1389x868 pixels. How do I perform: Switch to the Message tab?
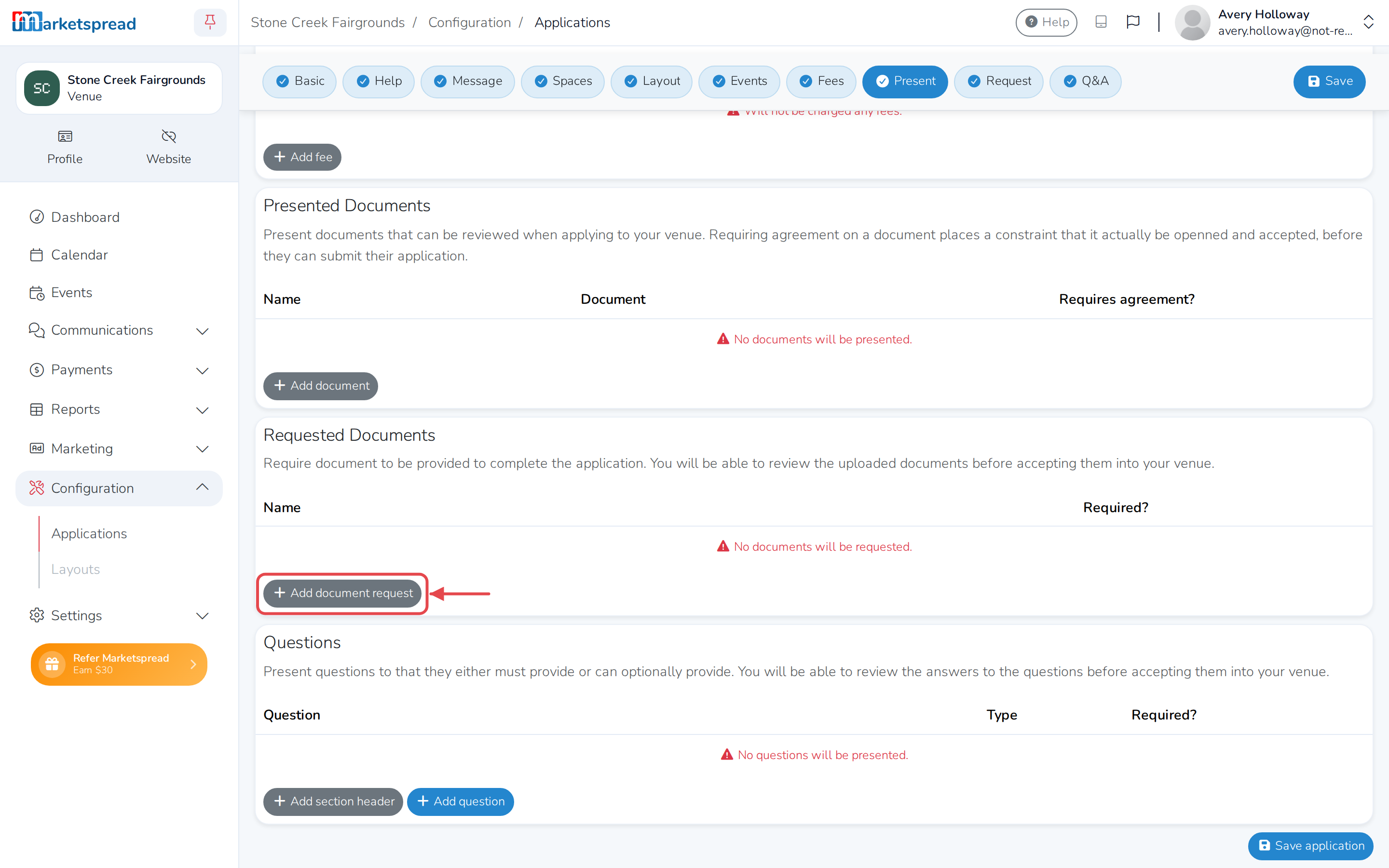pyautogui.click(x=468, y=81)
